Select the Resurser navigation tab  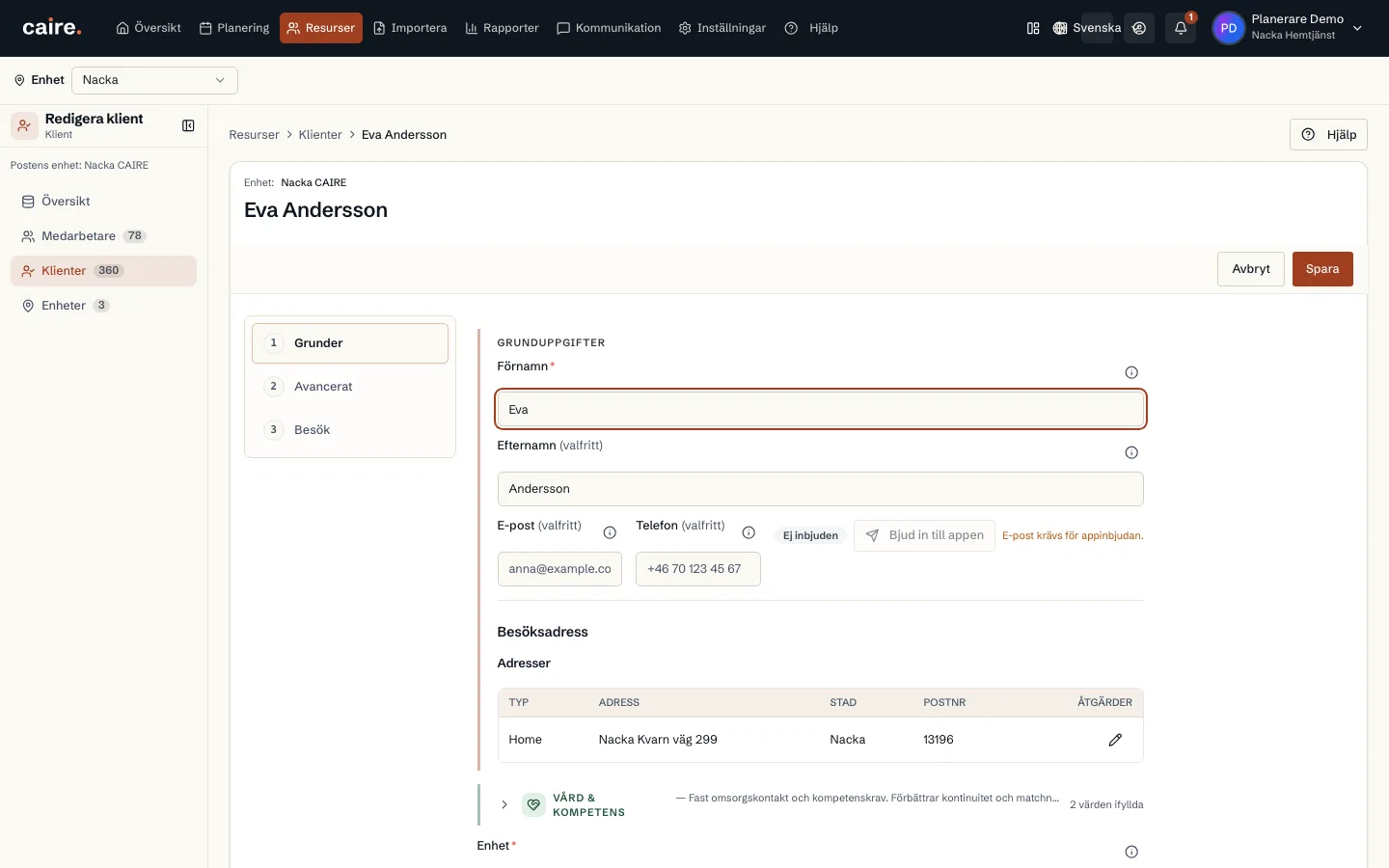(x=321, y=28)
